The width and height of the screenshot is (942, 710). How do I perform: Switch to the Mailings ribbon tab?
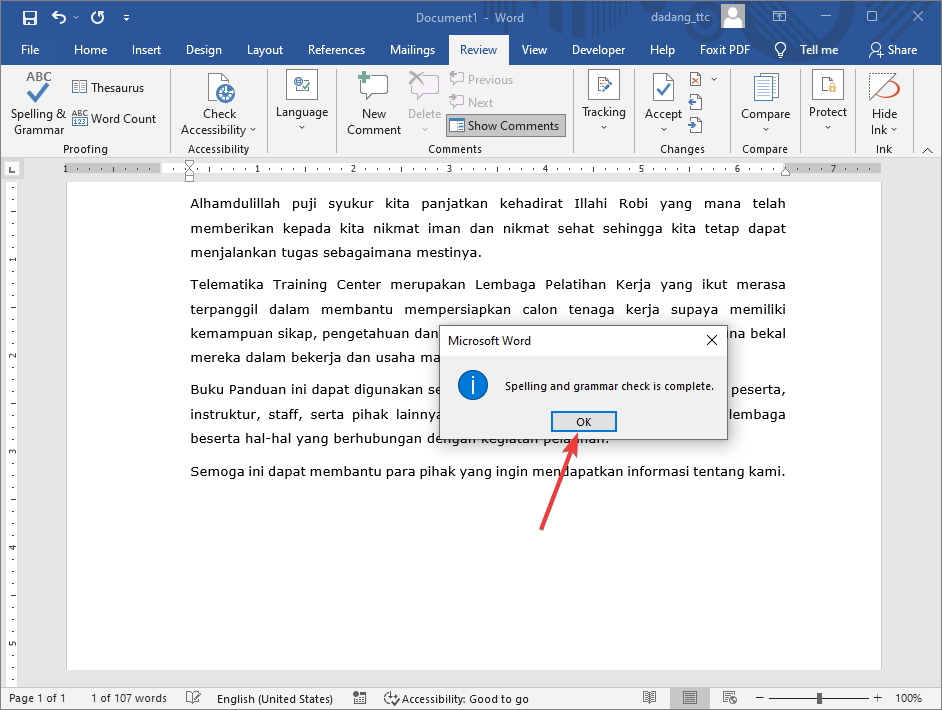tap(412, 49)
